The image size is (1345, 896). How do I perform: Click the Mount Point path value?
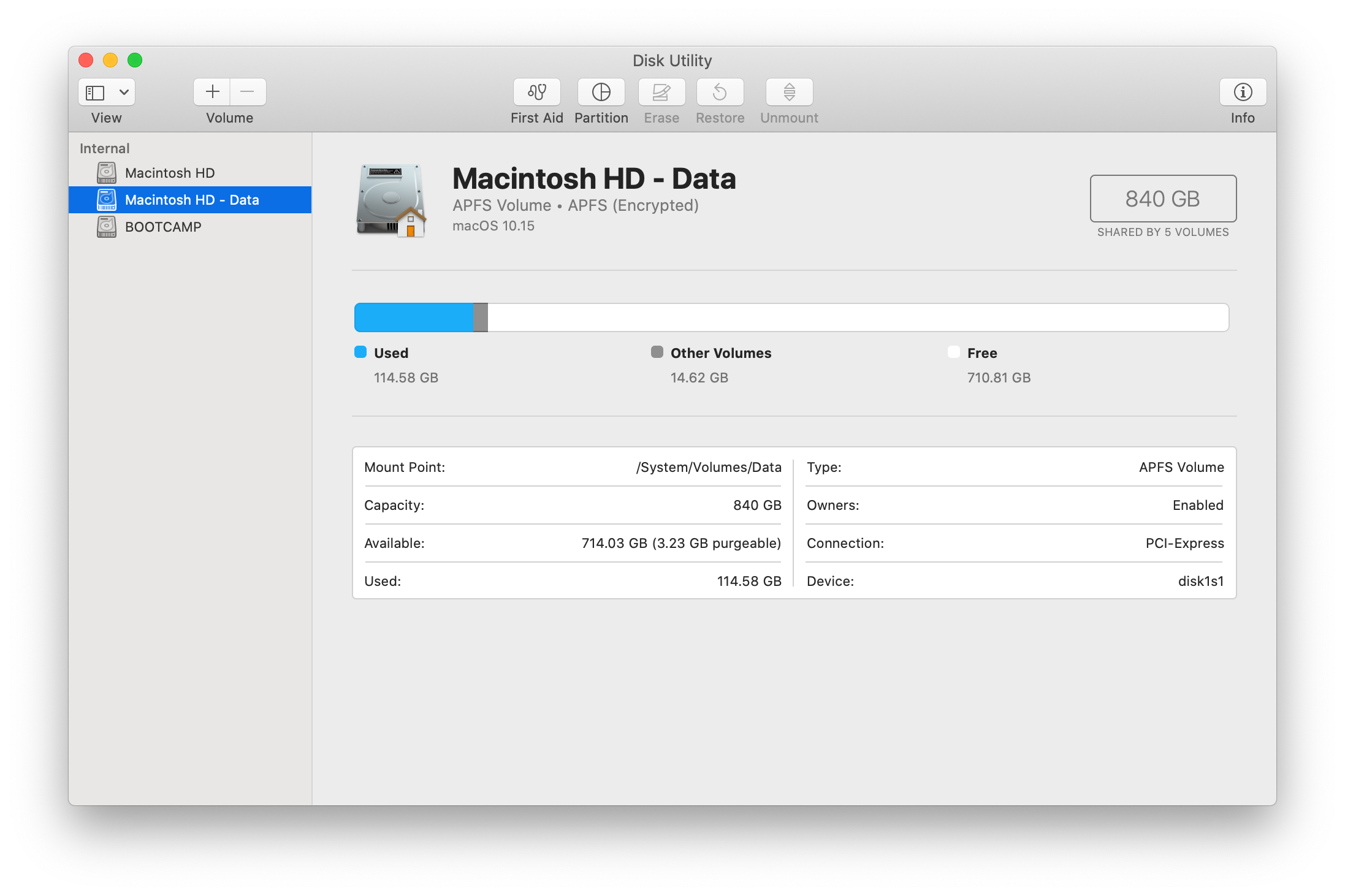click(709, 467)
